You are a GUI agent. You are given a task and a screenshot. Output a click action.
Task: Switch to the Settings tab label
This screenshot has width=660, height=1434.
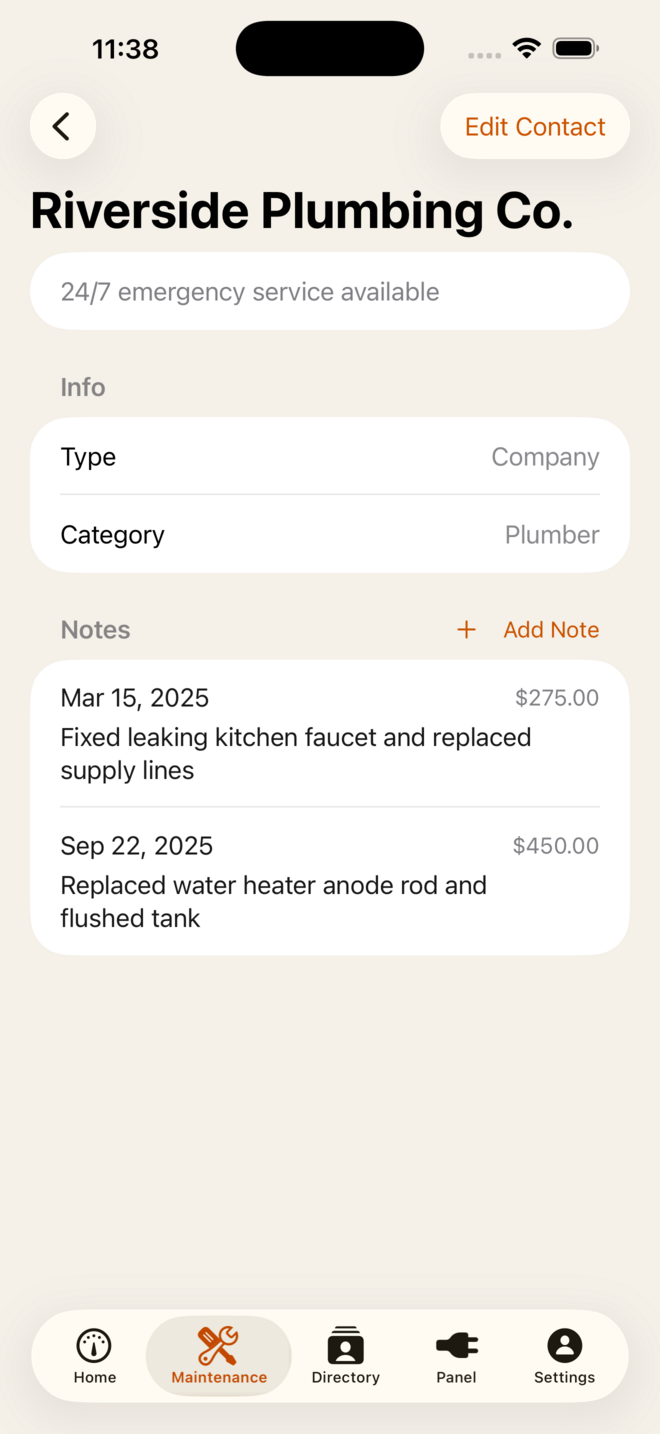(x=564, y=1378)
